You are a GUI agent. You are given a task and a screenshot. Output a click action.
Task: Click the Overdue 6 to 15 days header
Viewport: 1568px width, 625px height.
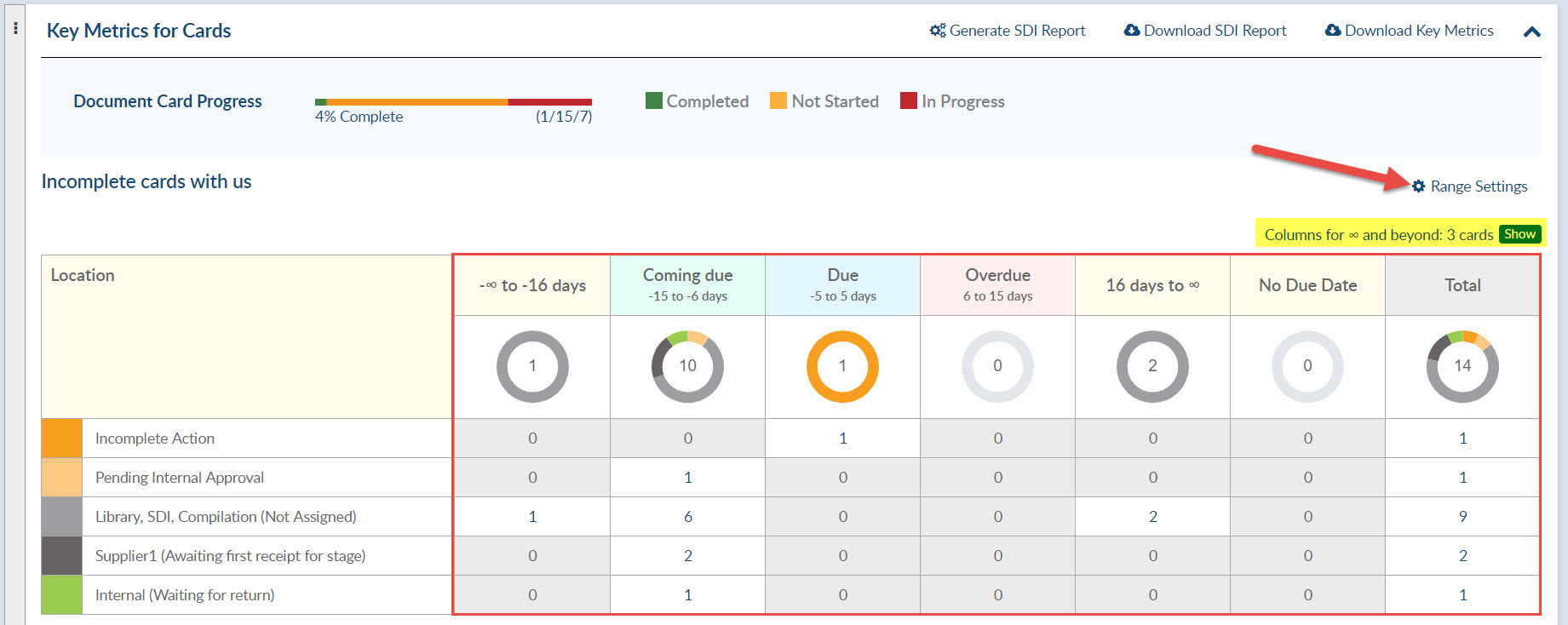(997, 285)
